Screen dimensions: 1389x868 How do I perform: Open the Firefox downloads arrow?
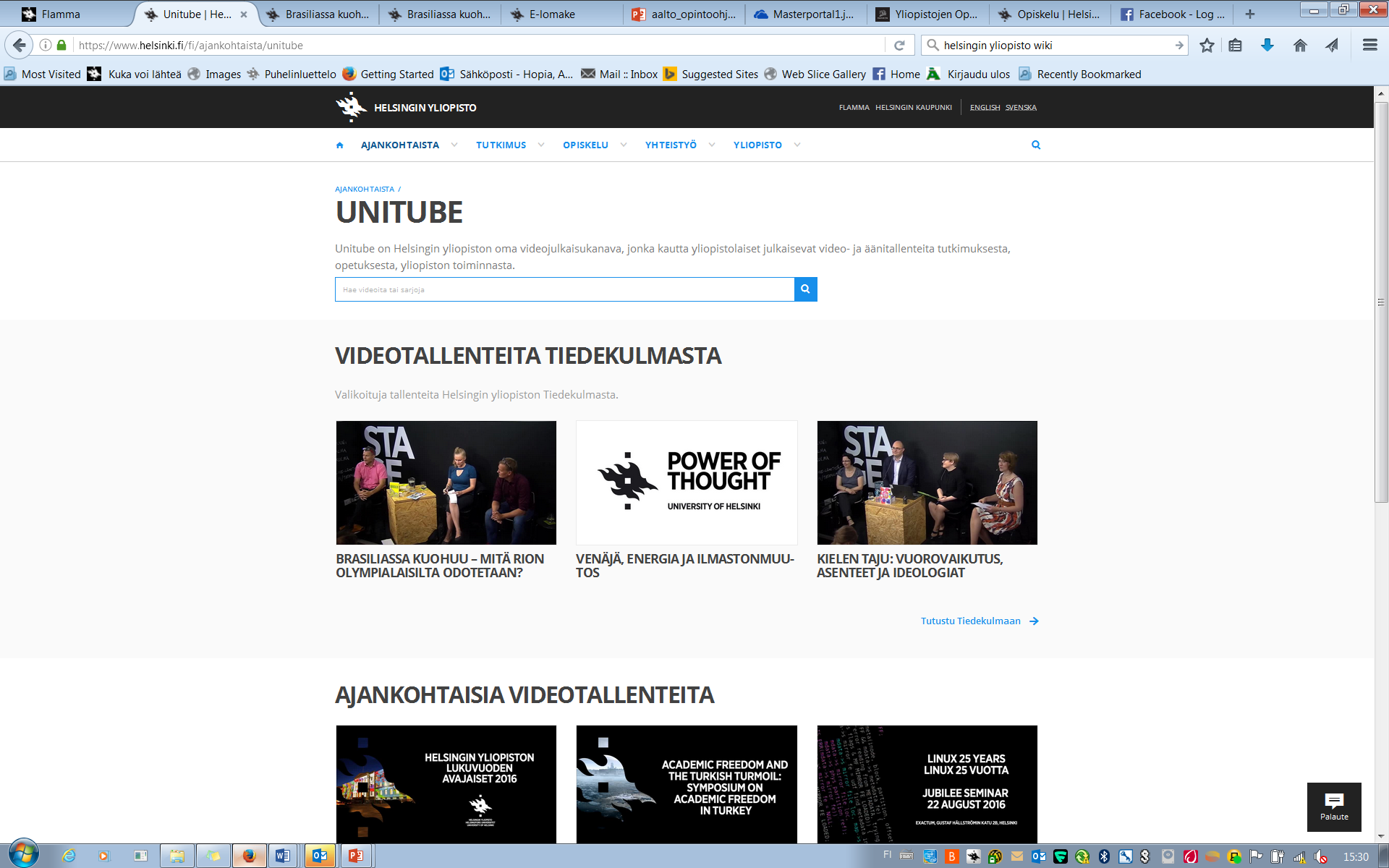coord(1267,45)
